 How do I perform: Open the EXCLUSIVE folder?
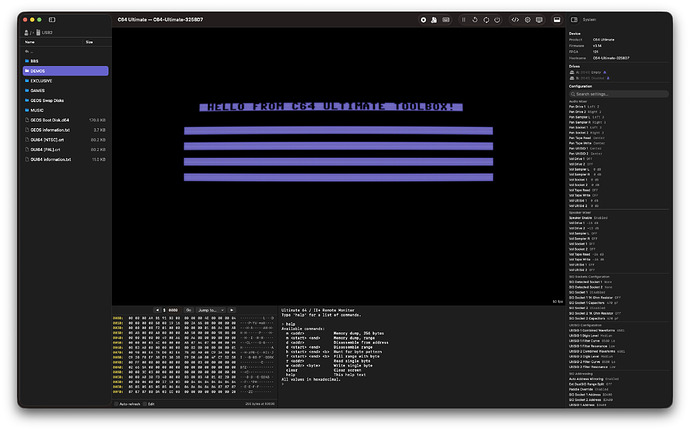(66, 81)
